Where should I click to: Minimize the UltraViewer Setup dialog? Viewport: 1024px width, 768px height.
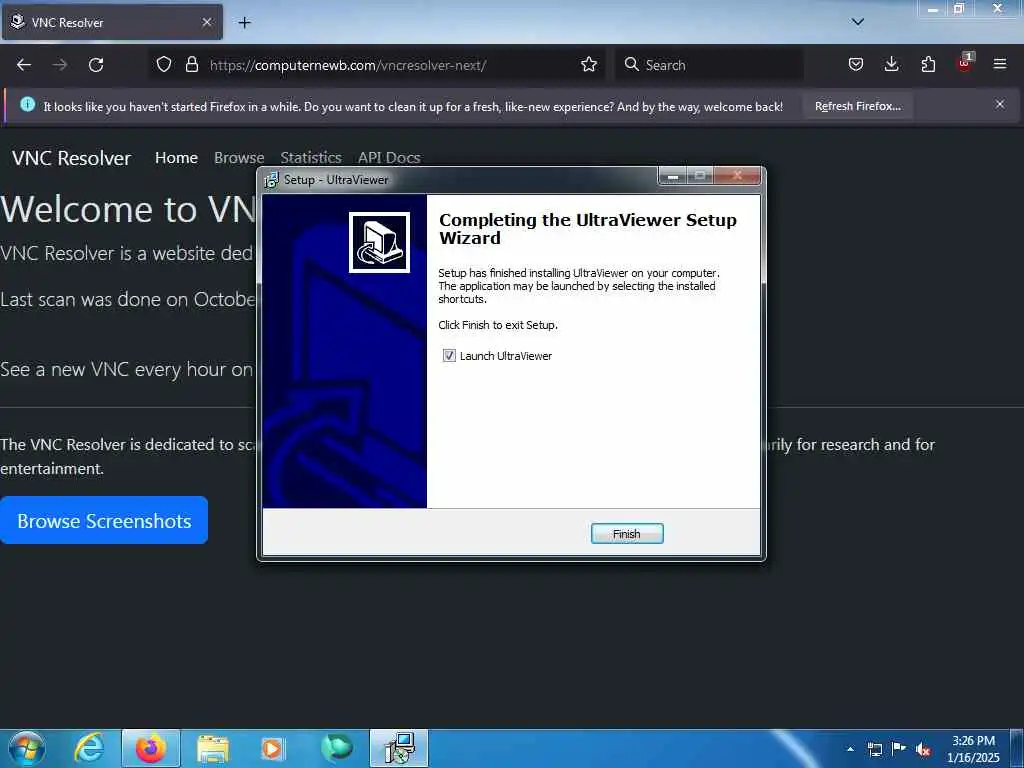point(673,176)
